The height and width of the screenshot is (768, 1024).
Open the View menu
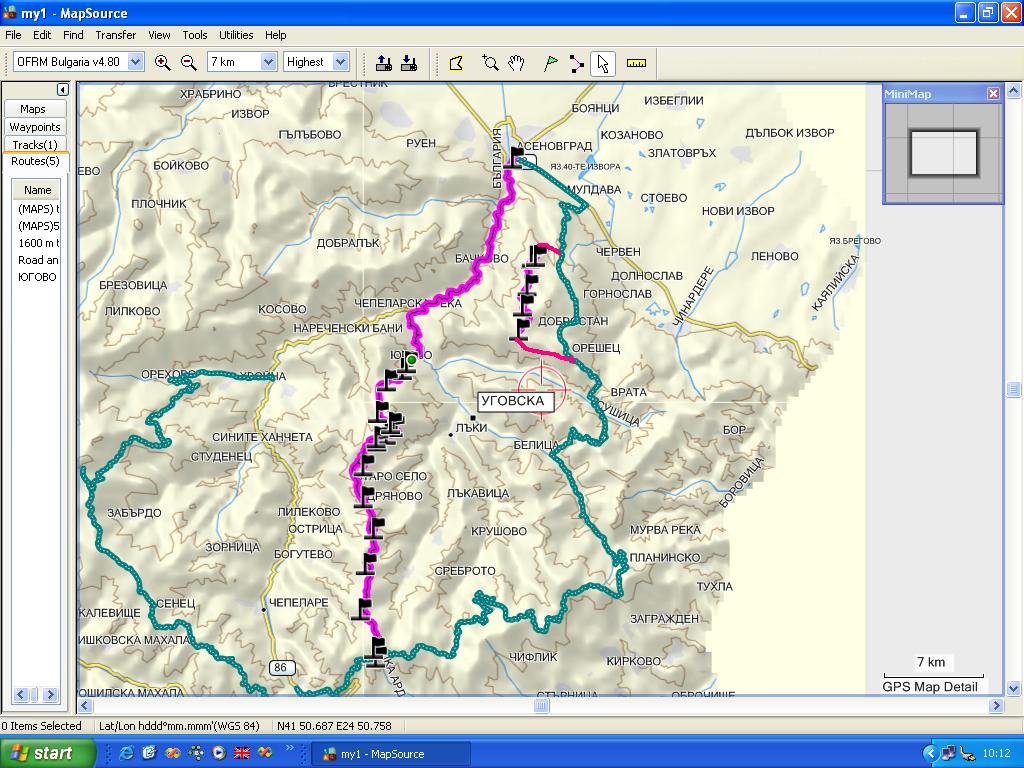point(159,35)
